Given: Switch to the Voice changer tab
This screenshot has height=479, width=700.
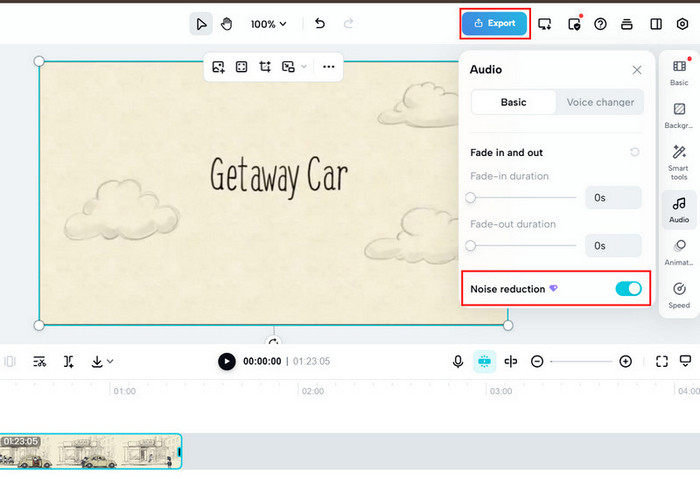Looking at the screenshot, I should coord(600,102).
